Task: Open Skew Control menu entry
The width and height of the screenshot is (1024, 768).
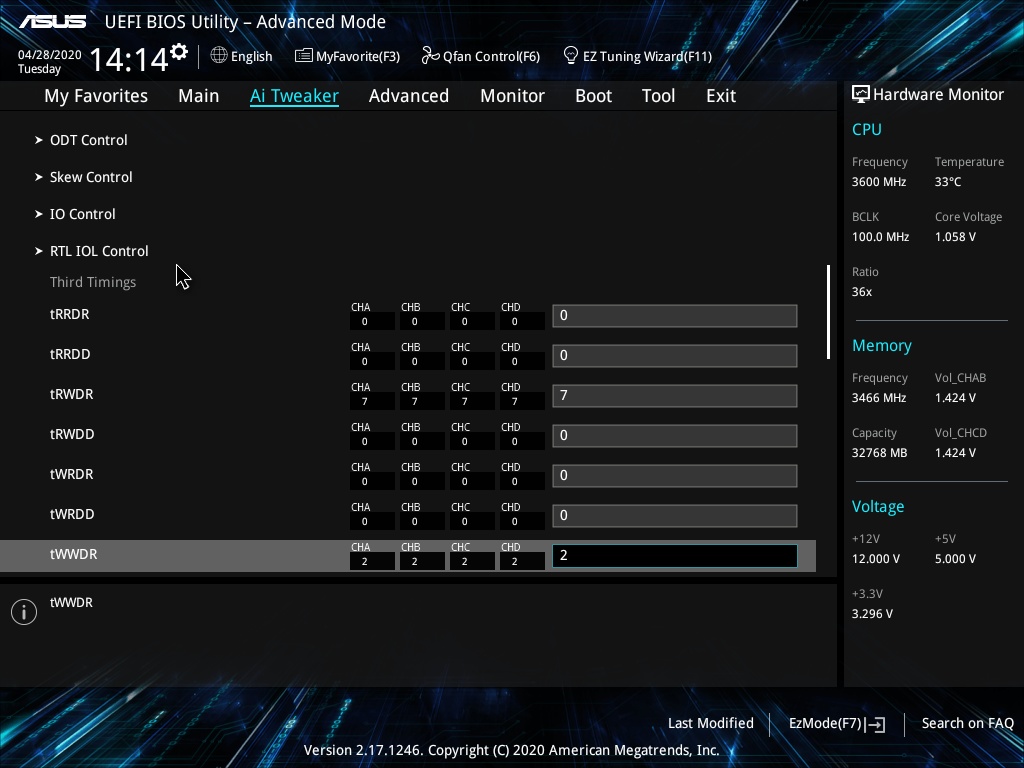Action: [x=91, y=177]
